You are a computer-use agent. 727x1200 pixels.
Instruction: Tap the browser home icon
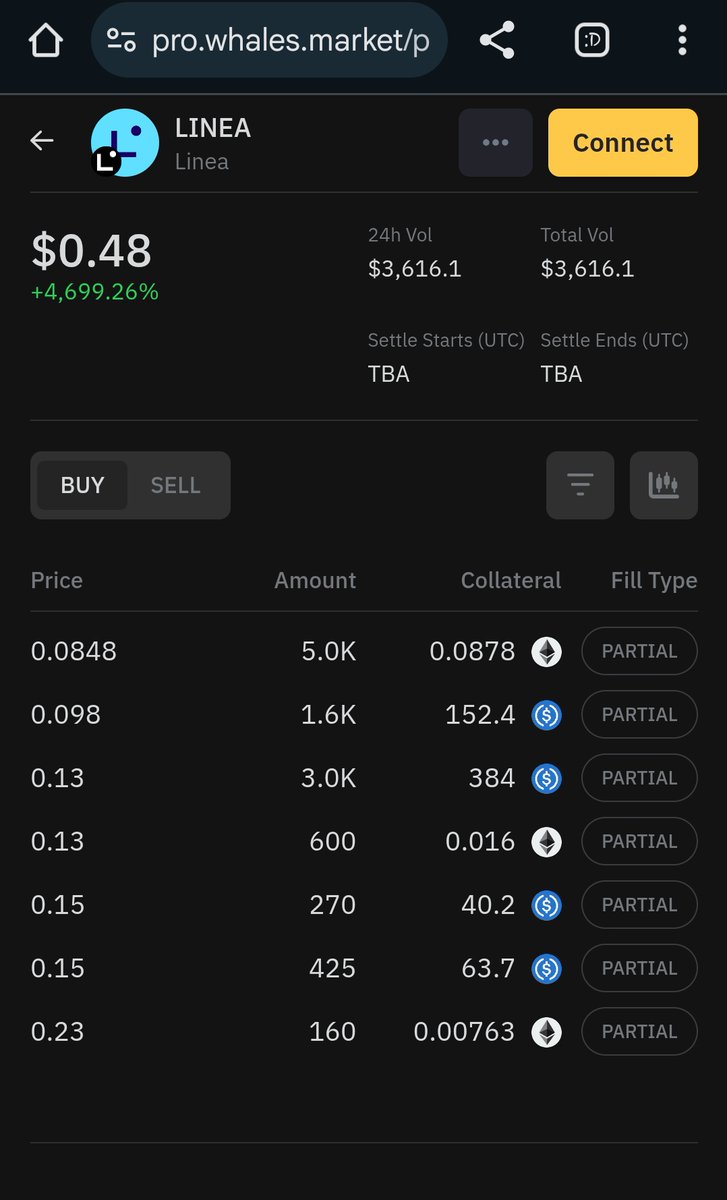pos(45,41)
